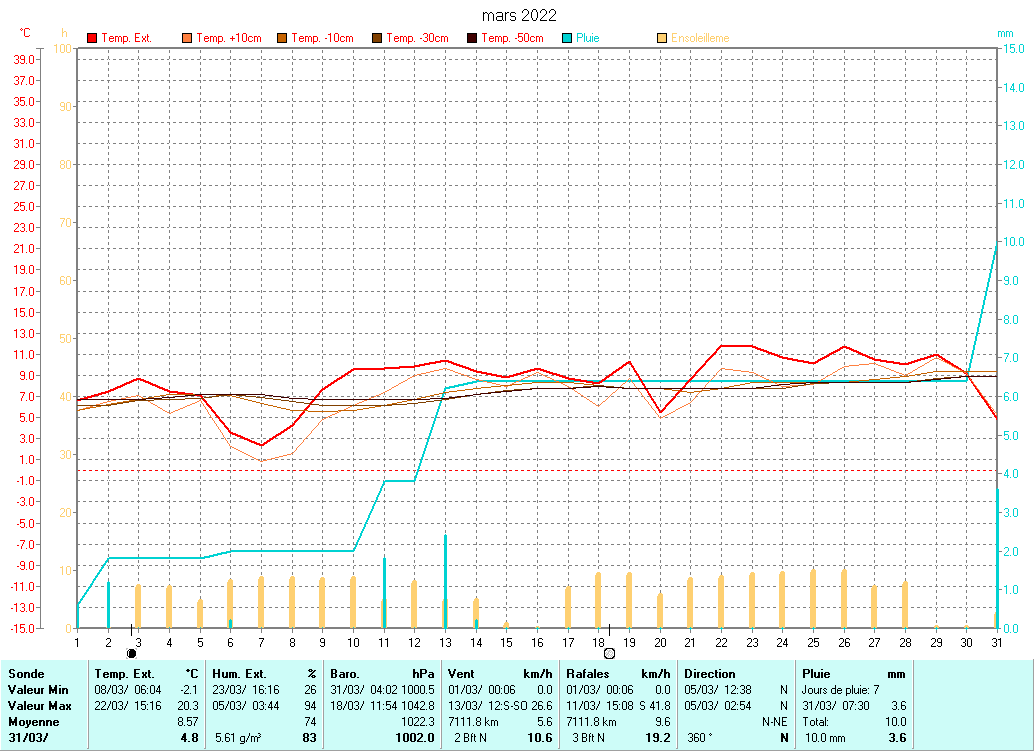Click the half-moon phase icon below day 3

pos(131,653)
